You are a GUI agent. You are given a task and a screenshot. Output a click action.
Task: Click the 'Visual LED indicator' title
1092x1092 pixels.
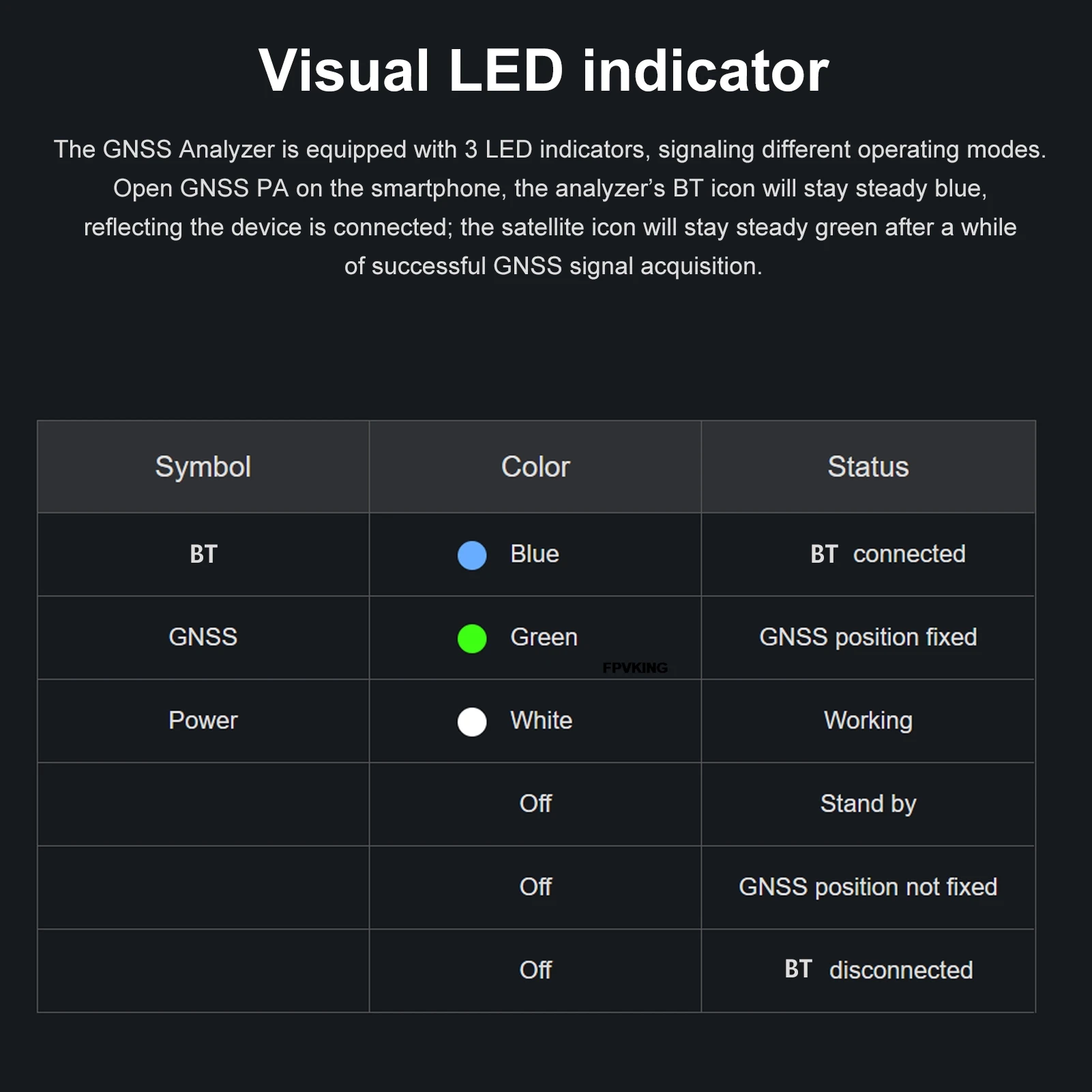point(544,70)
